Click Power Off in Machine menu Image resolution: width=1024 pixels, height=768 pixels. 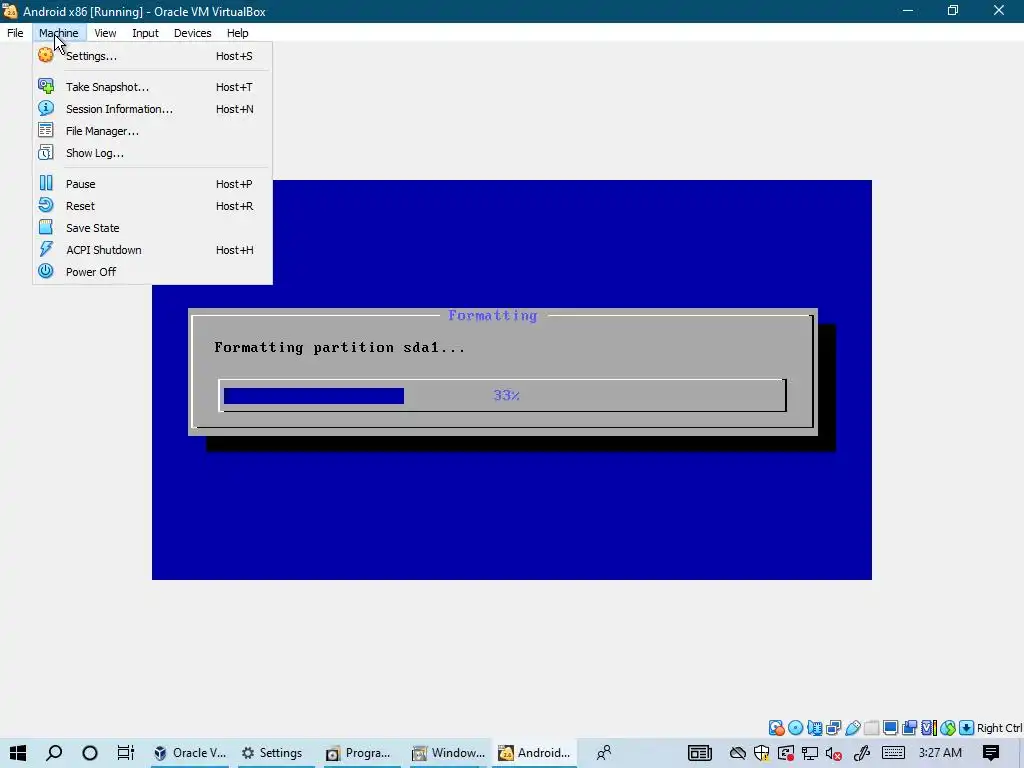click(x=152, y=272)
